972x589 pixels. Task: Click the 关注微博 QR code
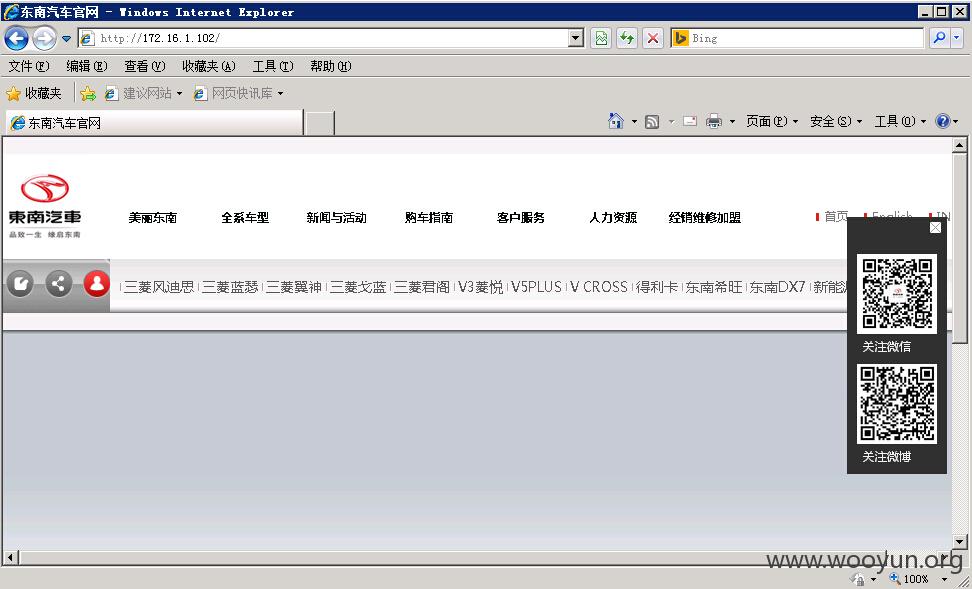coord(897,404)
